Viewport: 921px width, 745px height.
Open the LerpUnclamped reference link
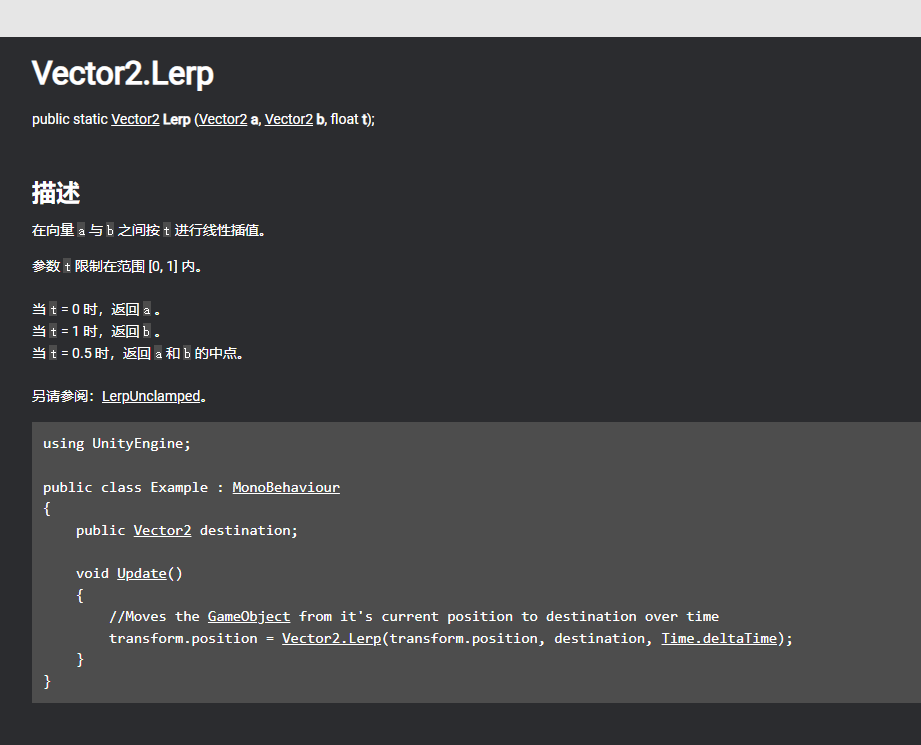click(x=151, y=396)
